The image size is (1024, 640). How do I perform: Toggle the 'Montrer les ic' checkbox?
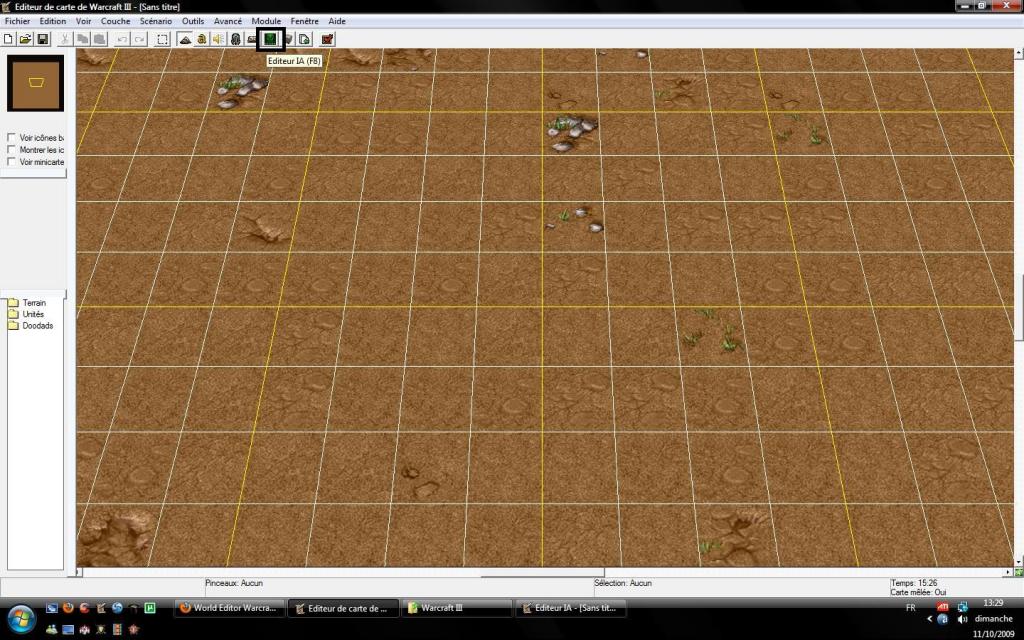point(11,150)
